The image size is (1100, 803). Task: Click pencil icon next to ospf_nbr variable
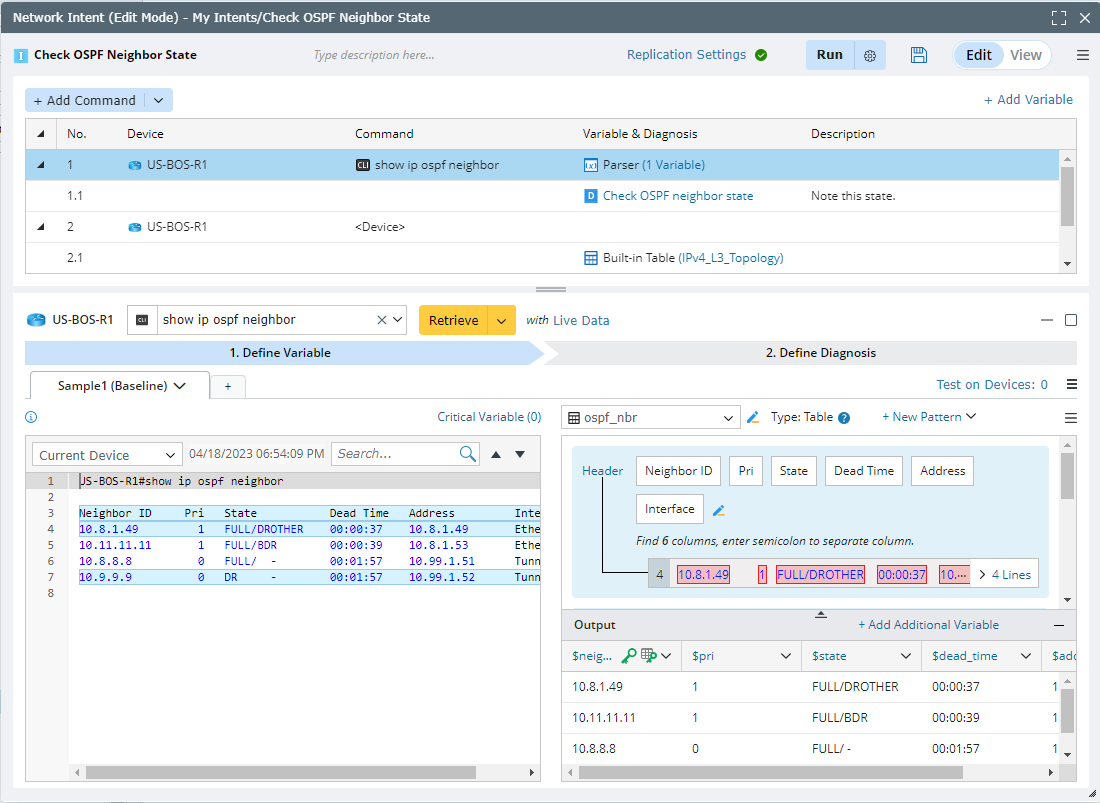click(x=753, y=417)
